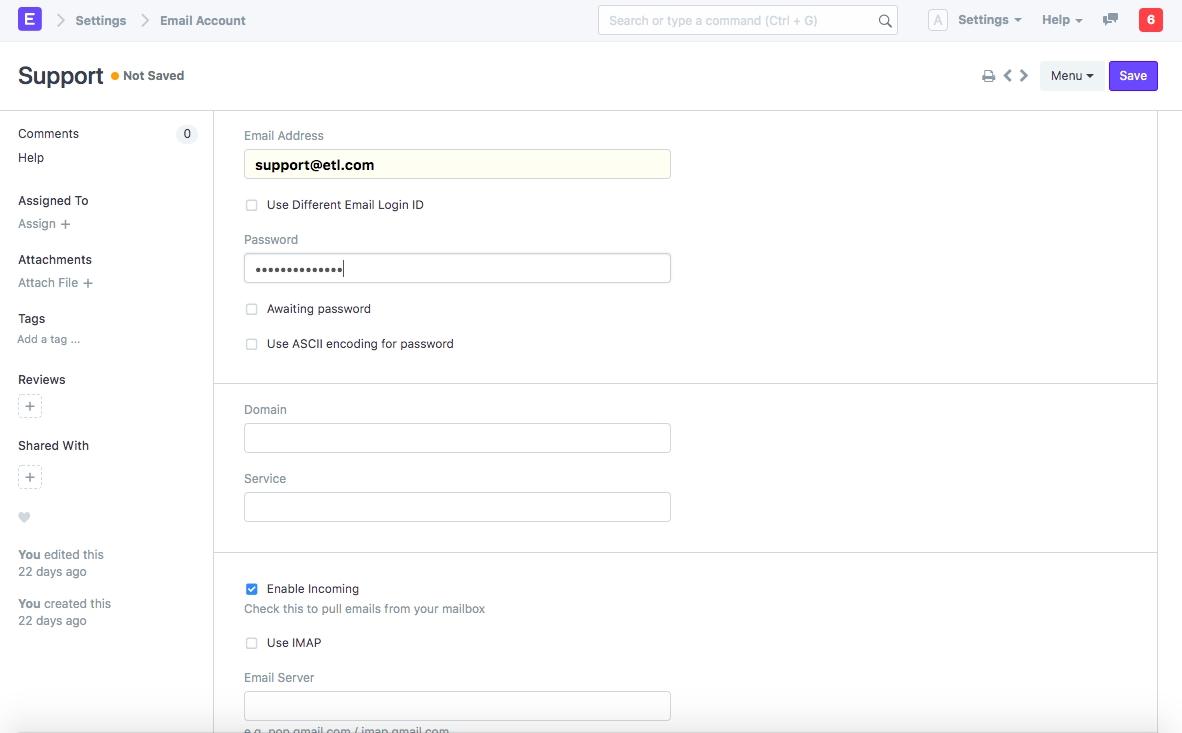Click the heart like icon
Screen dimensions: 1182x733
tap(25, 517)
